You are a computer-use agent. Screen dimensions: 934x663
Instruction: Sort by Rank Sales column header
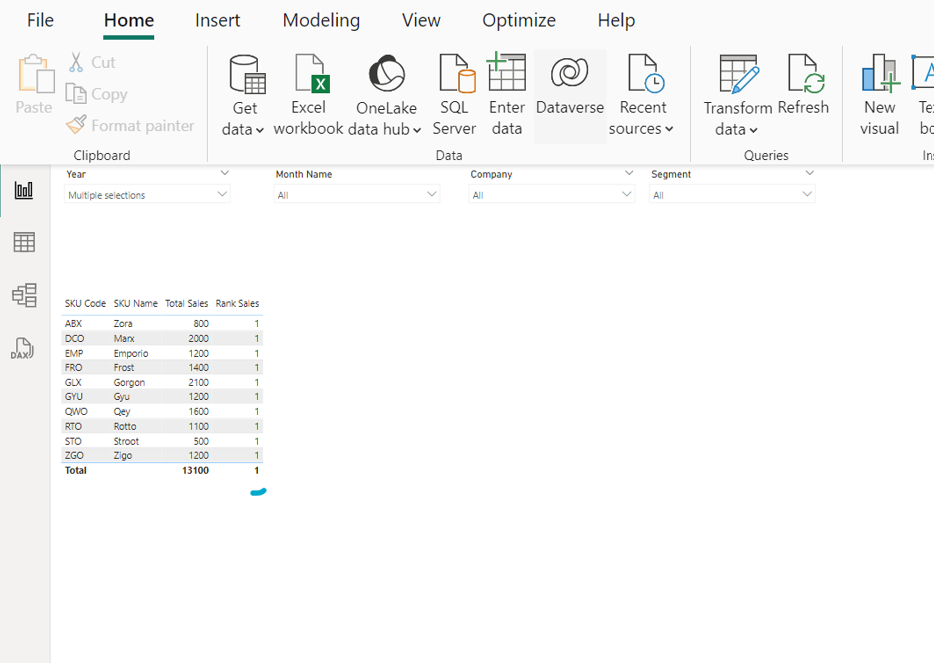click(237, 303)
